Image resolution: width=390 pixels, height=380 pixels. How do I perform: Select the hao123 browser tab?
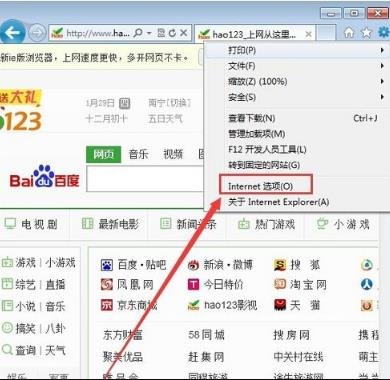coord(255,34)
